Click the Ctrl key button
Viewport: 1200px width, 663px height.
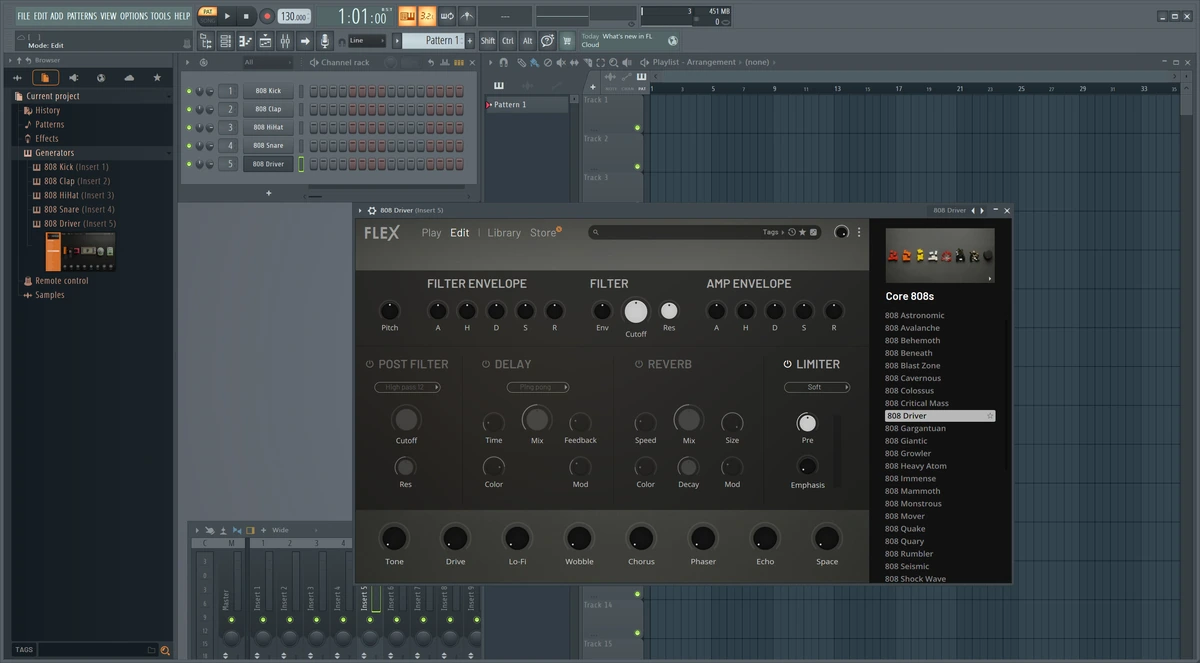coord(508,41)
